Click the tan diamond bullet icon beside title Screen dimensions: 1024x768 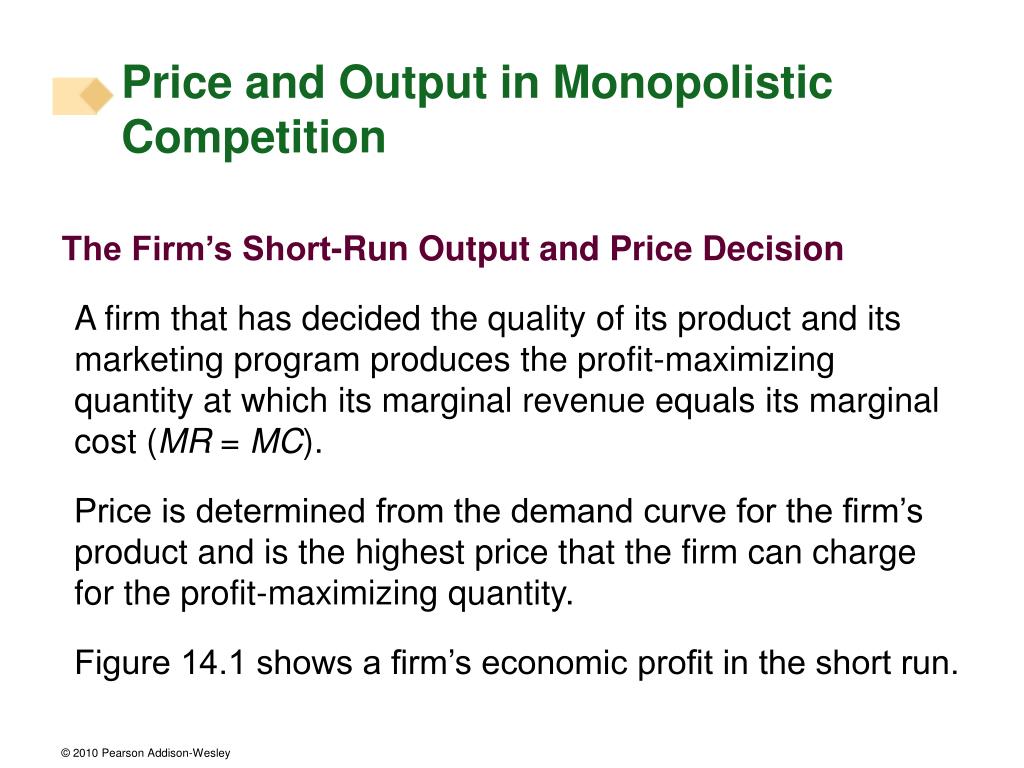83,96
